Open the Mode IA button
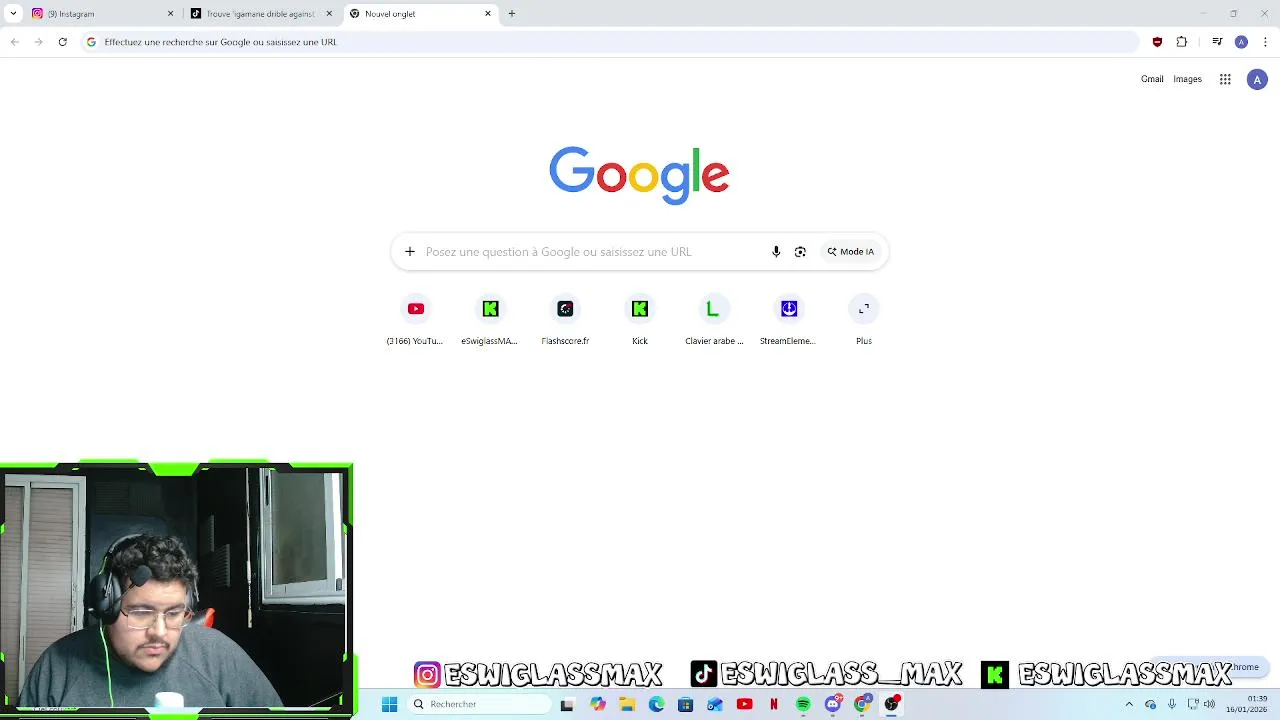1280x720 pixels. click(x=851, y=252)
